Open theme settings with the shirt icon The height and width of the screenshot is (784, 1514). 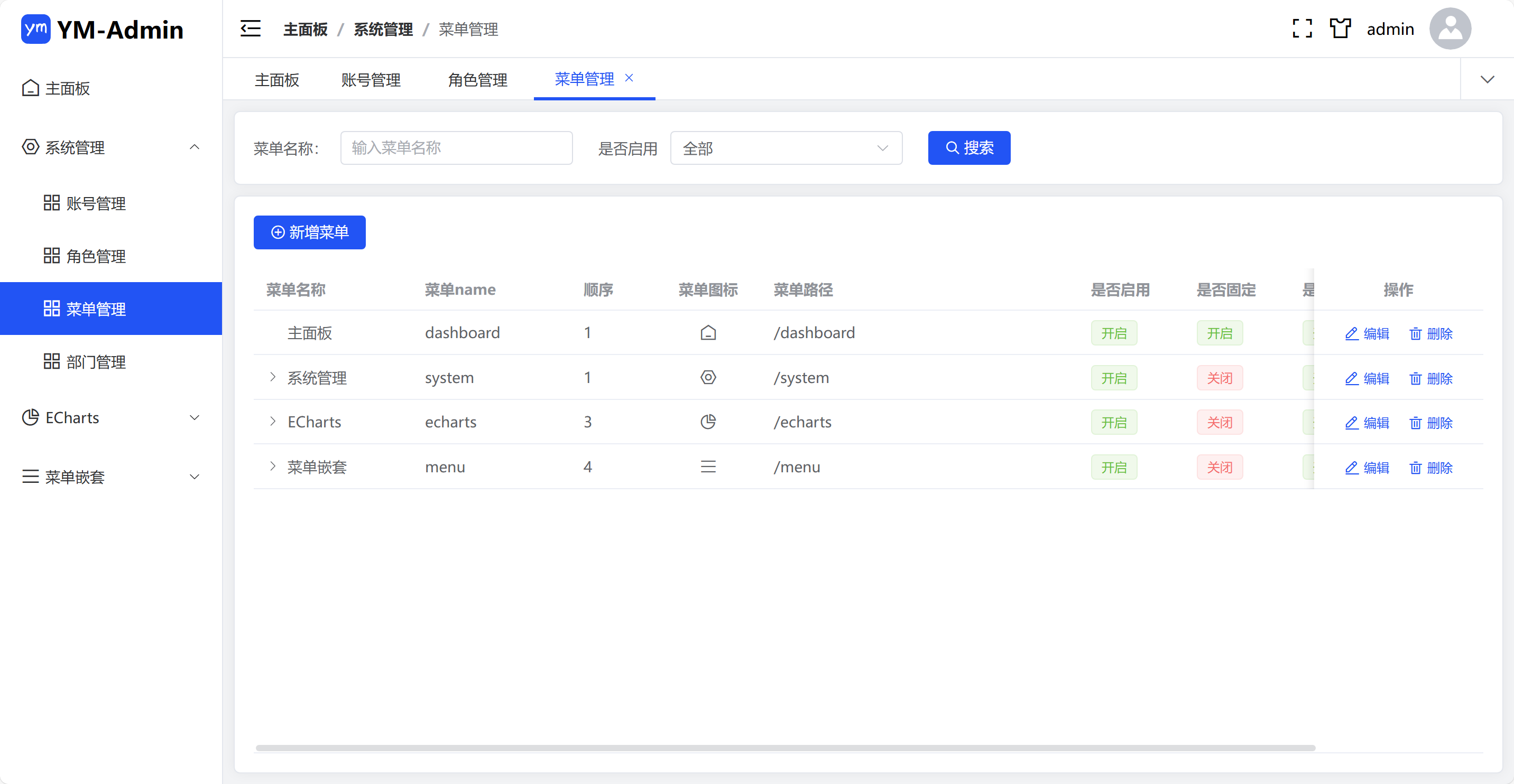(x=1340, y=29)
